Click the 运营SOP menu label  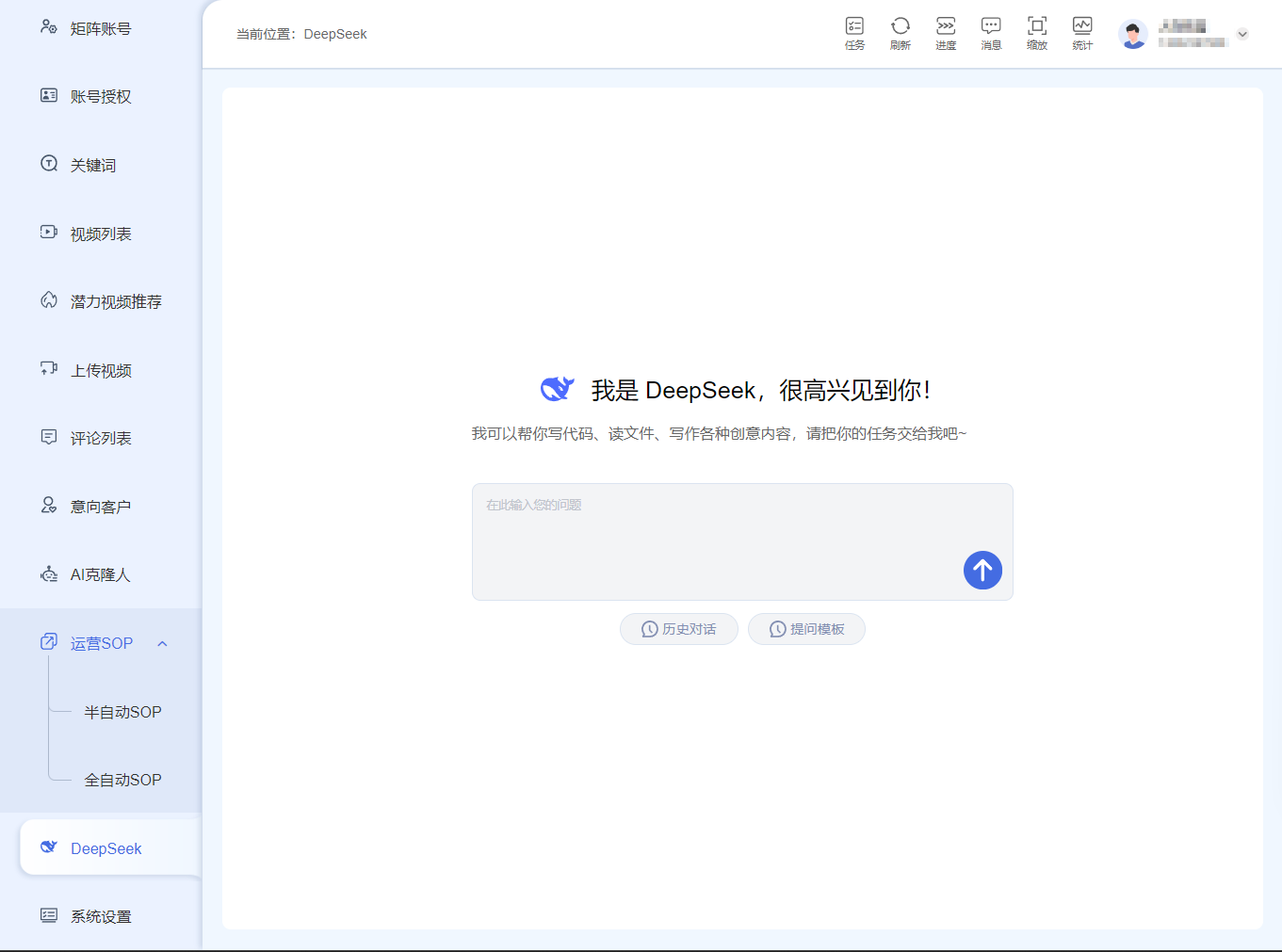coord(102,643)
